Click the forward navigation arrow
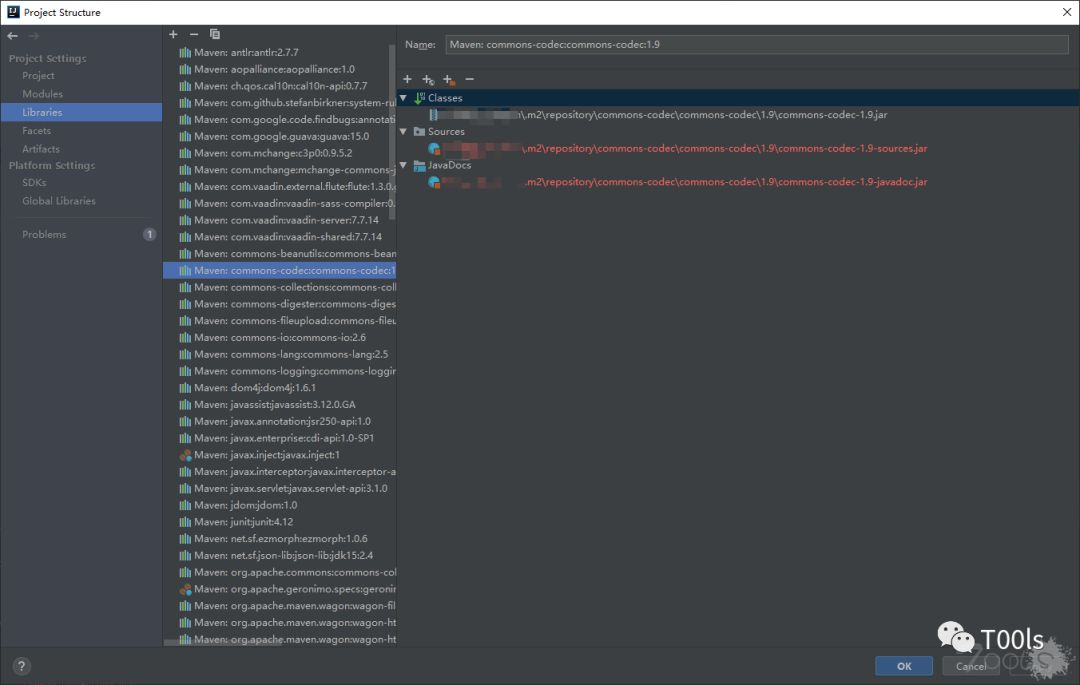 [x=32, y=35]
